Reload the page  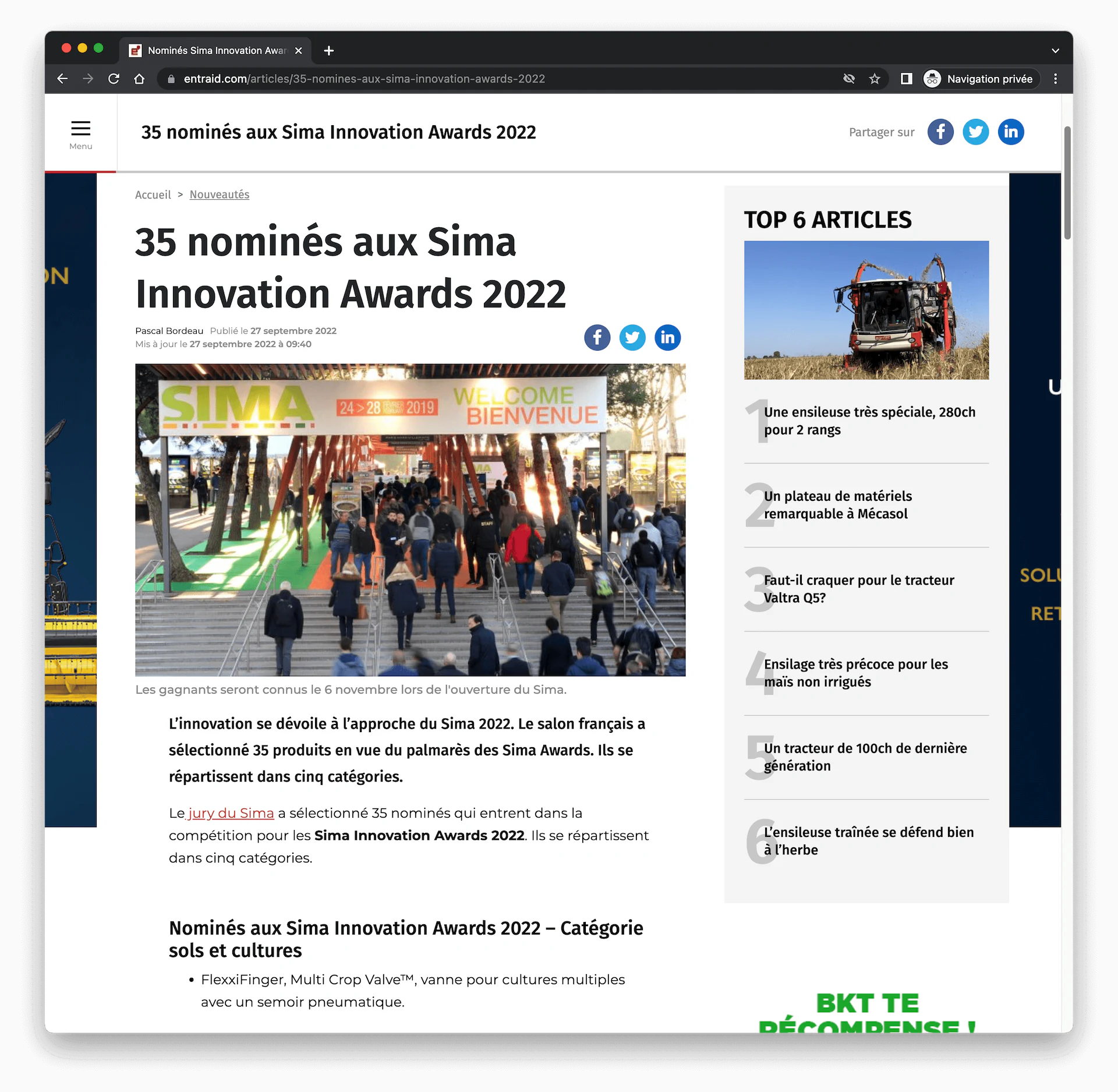click(x=114, y=79)
